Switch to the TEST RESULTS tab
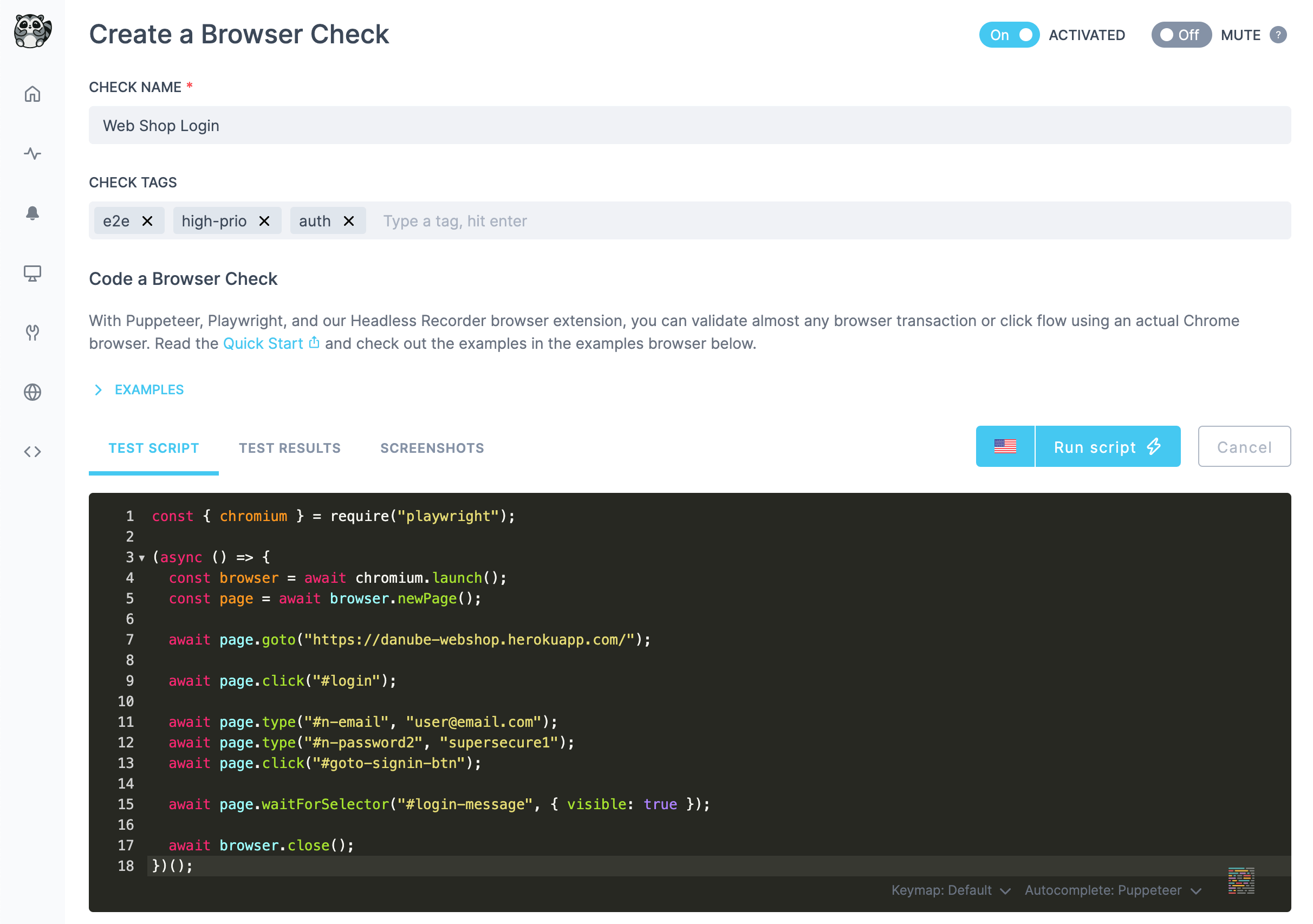Viewport: 1313px width, 924px height. click(289, 448)
